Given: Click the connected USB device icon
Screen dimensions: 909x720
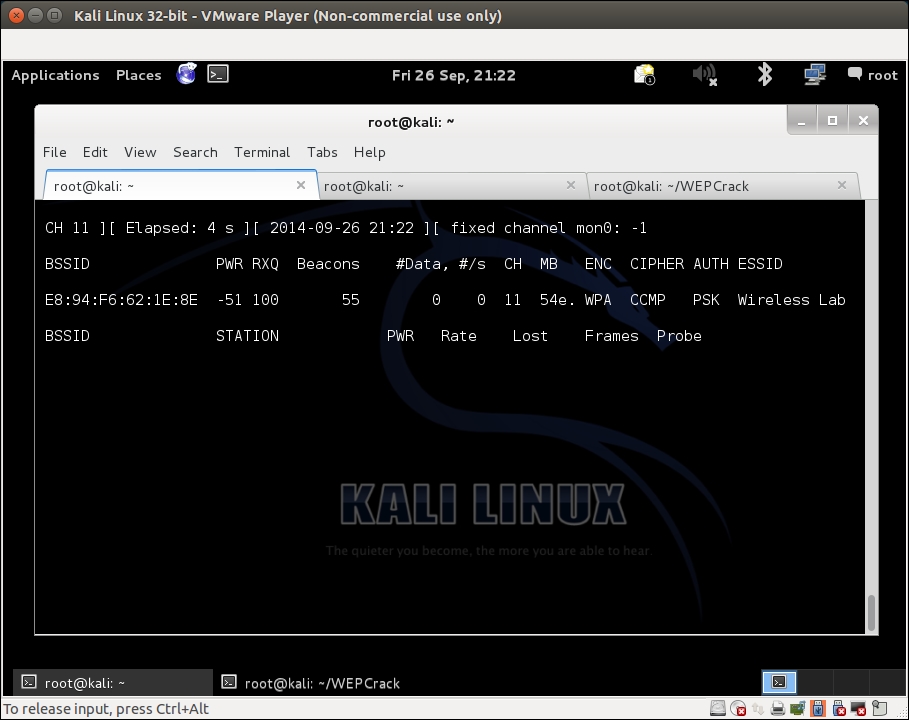Looking at the screenshot, I should (818, 708).
